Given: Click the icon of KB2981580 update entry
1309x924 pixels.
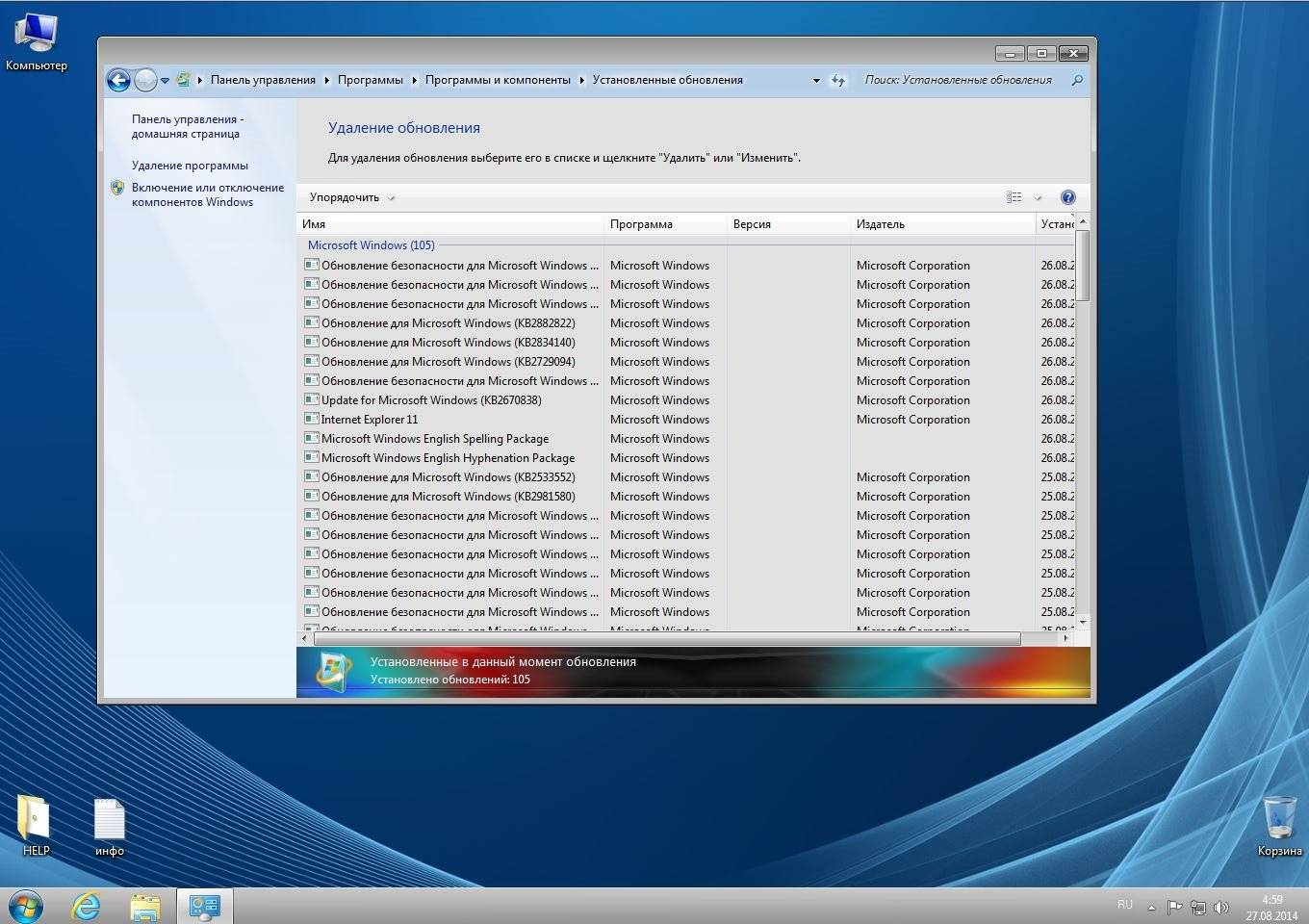Looking at the screenshot, I should 312,496.
